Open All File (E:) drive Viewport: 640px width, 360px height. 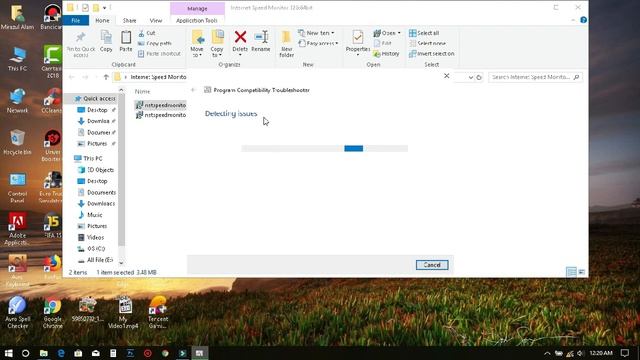(x=96, y=260)
